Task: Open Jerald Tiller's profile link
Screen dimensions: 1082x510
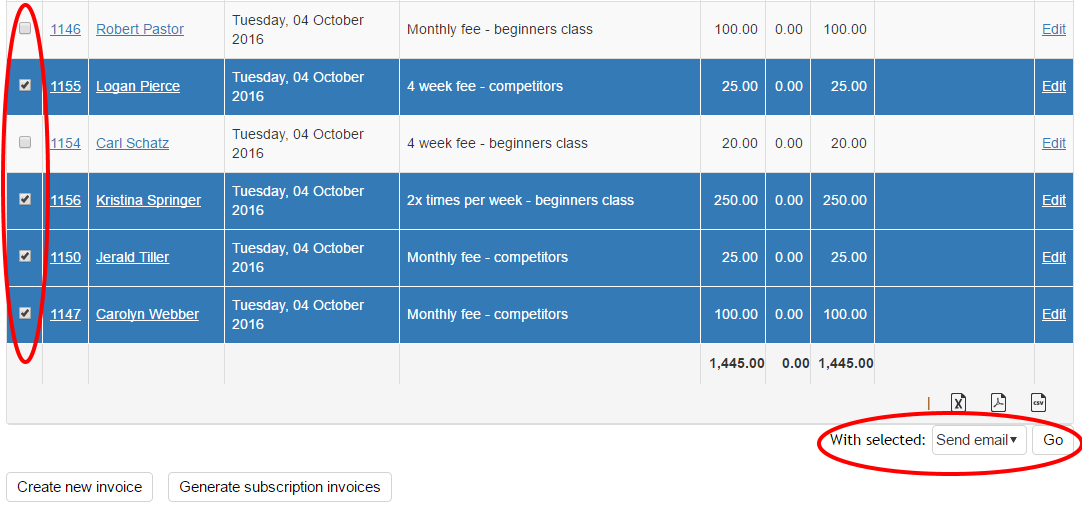Action: pos(132,257)
